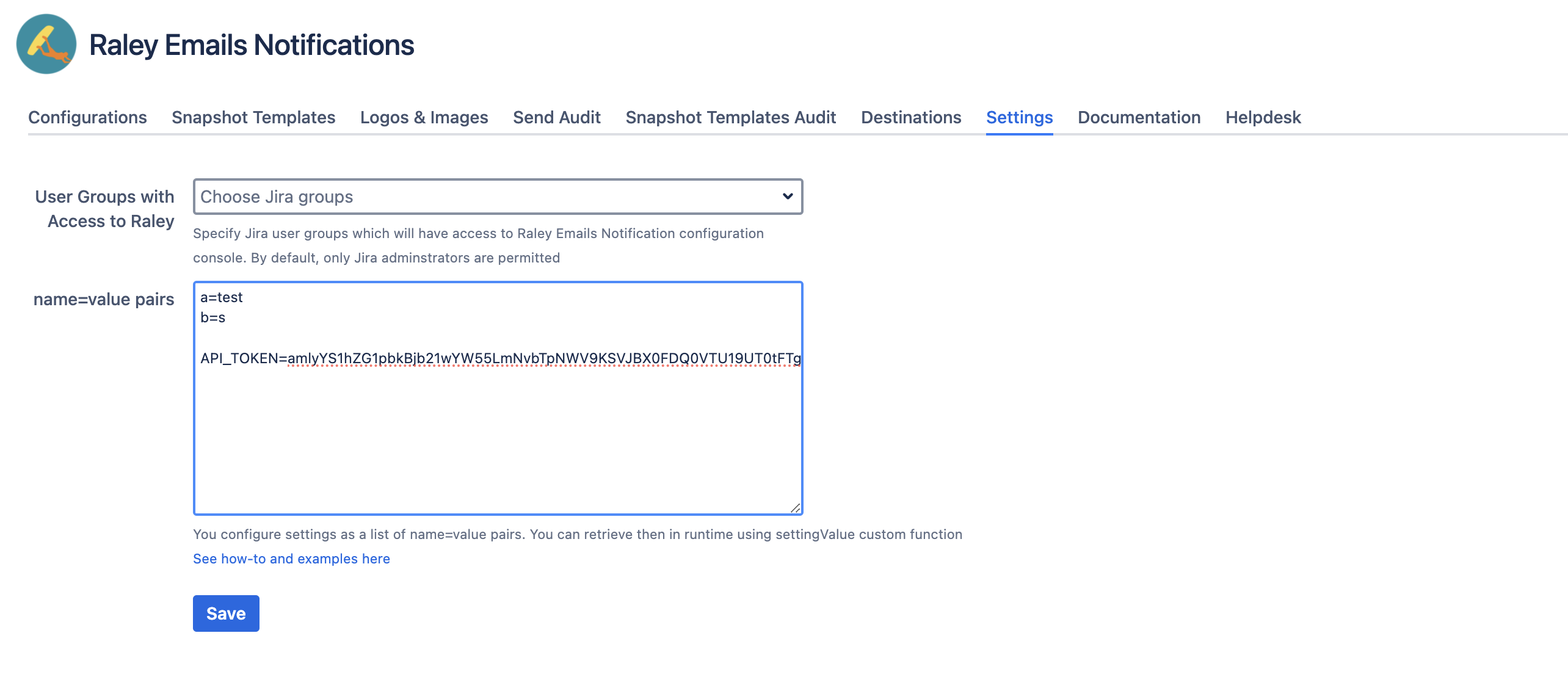Select the Settings tab
Screen dimensions: 1568x691
(x=1020, y=117)
